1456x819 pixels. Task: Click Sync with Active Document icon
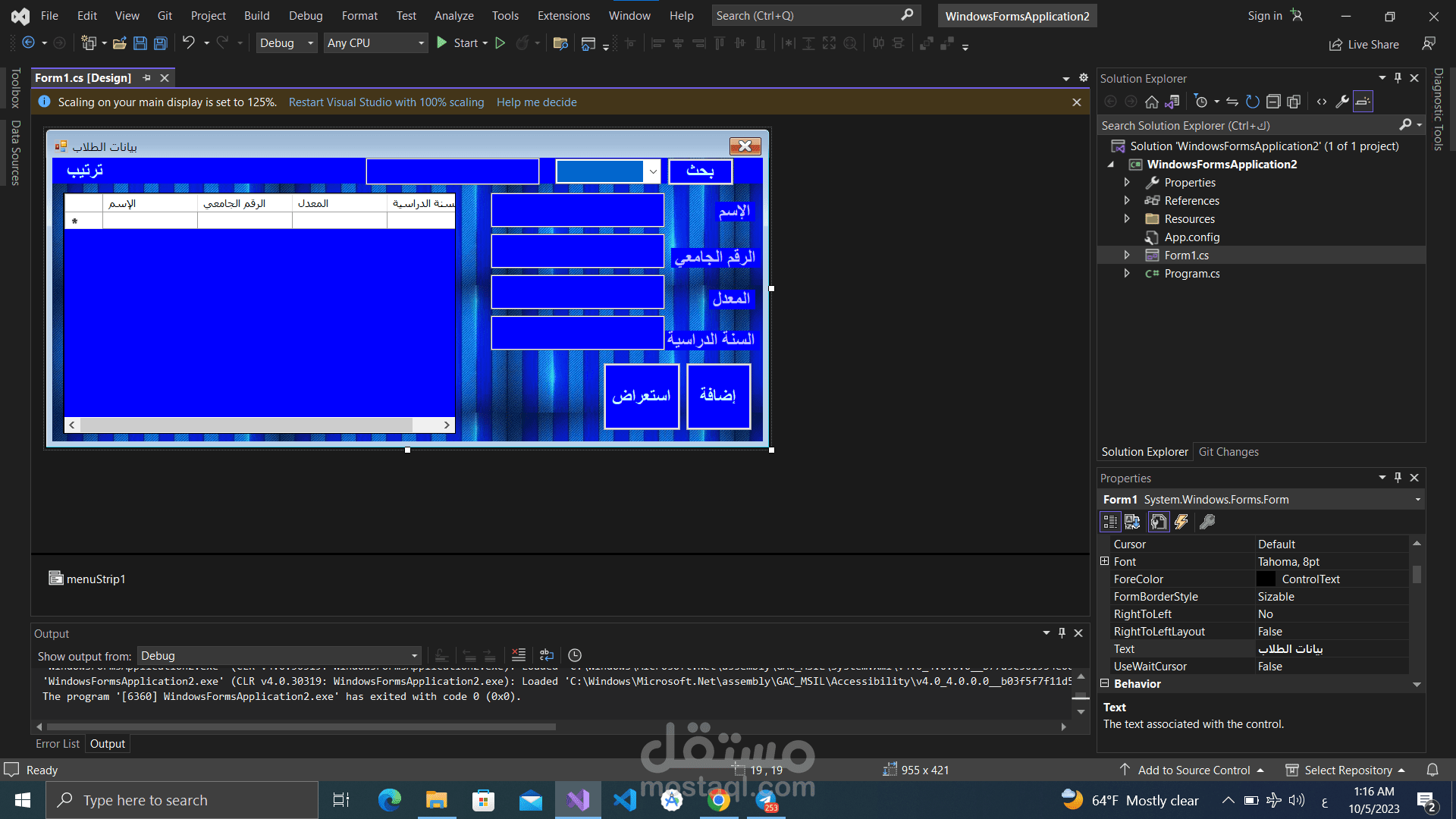coord(1232,102)
